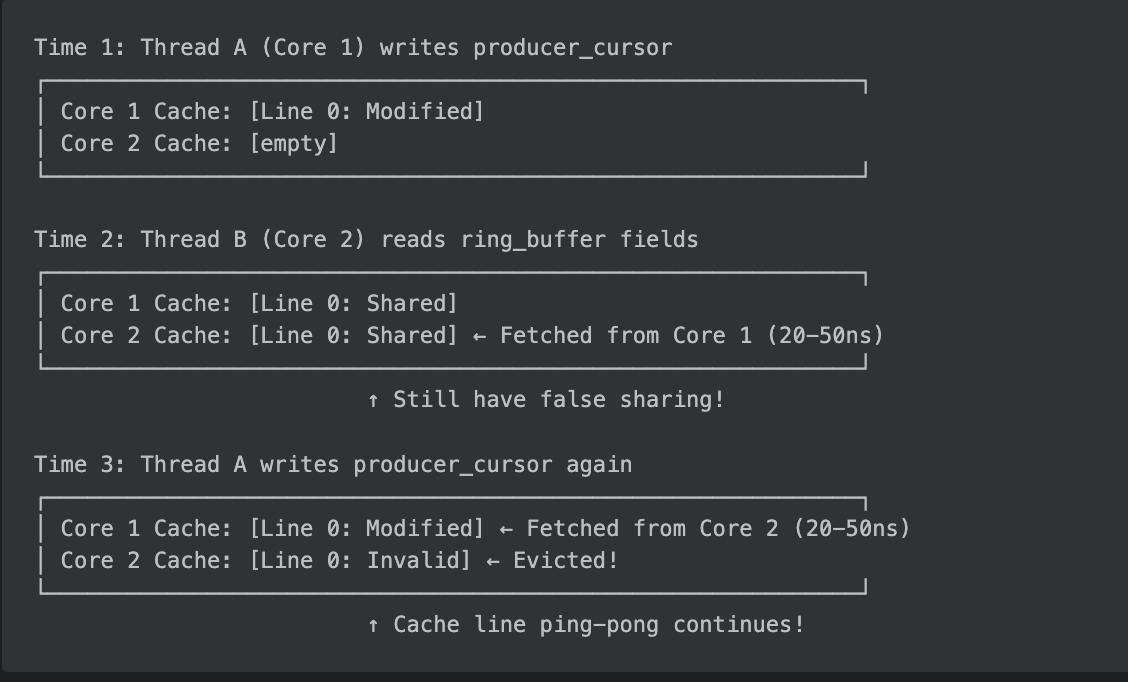Click the up arrow beside "Cache line ping-pong continues!"
Image resolution: width=1128 pixels, height=682 pixels.
[373, 625]
